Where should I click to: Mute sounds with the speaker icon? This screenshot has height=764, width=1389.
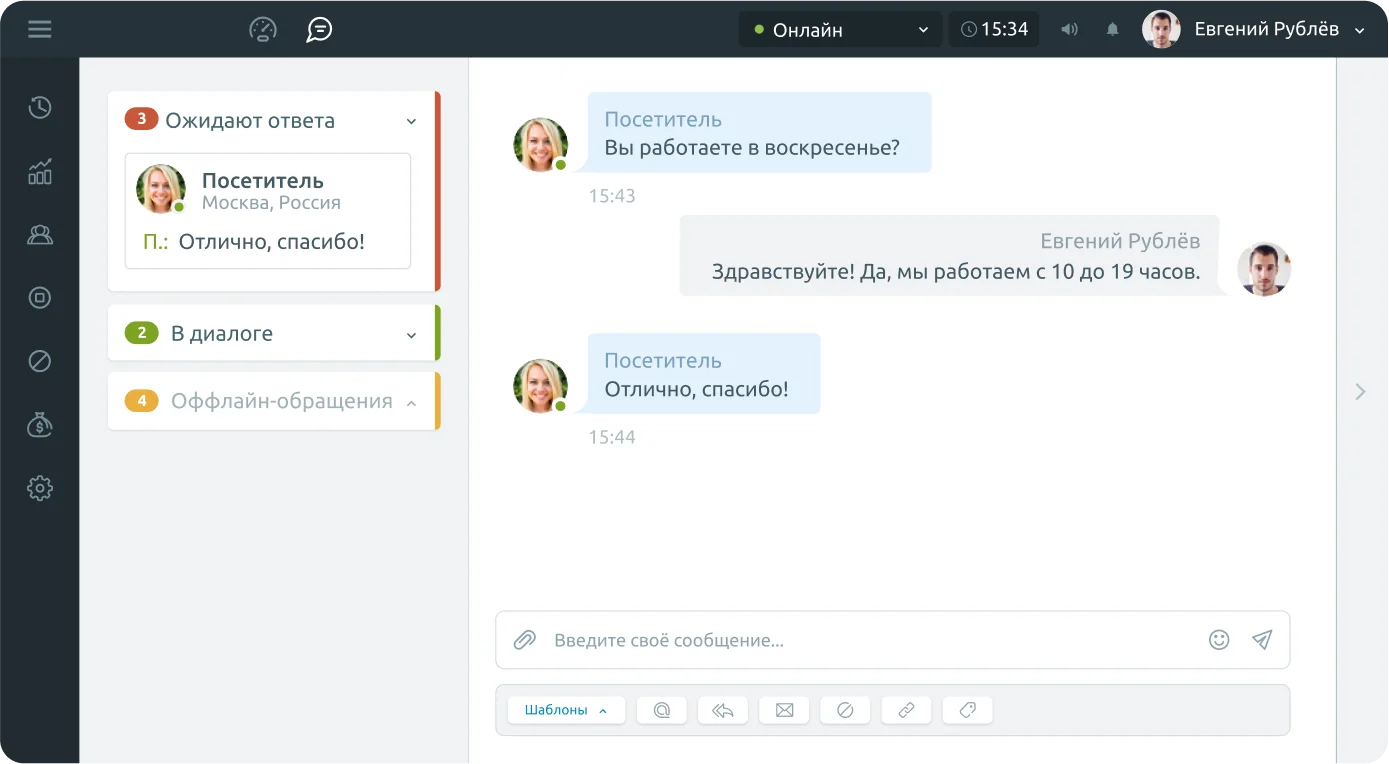[x=1069, y=29]
